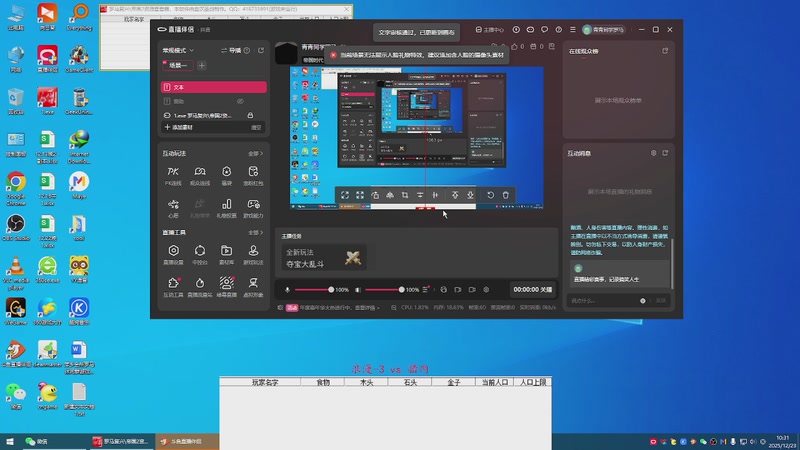Open the download icon in the title bar
Viewport: 800px width, 450px height.
(516, 30)
